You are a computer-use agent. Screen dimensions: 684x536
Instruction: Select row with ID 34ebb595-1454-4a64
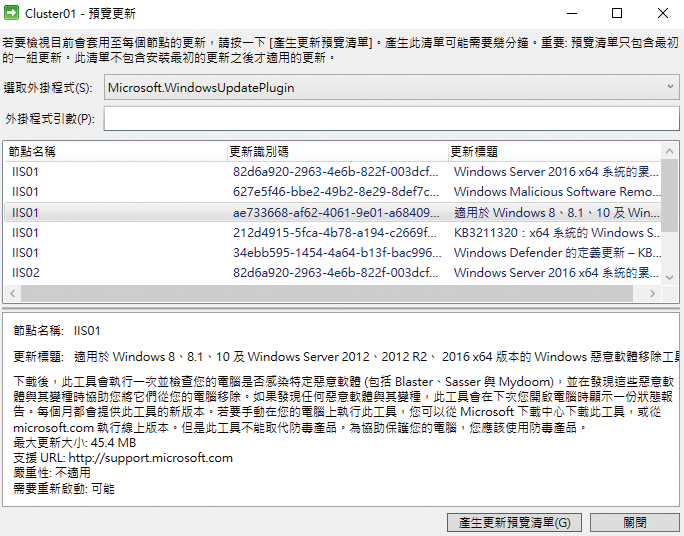coord(333,253)
